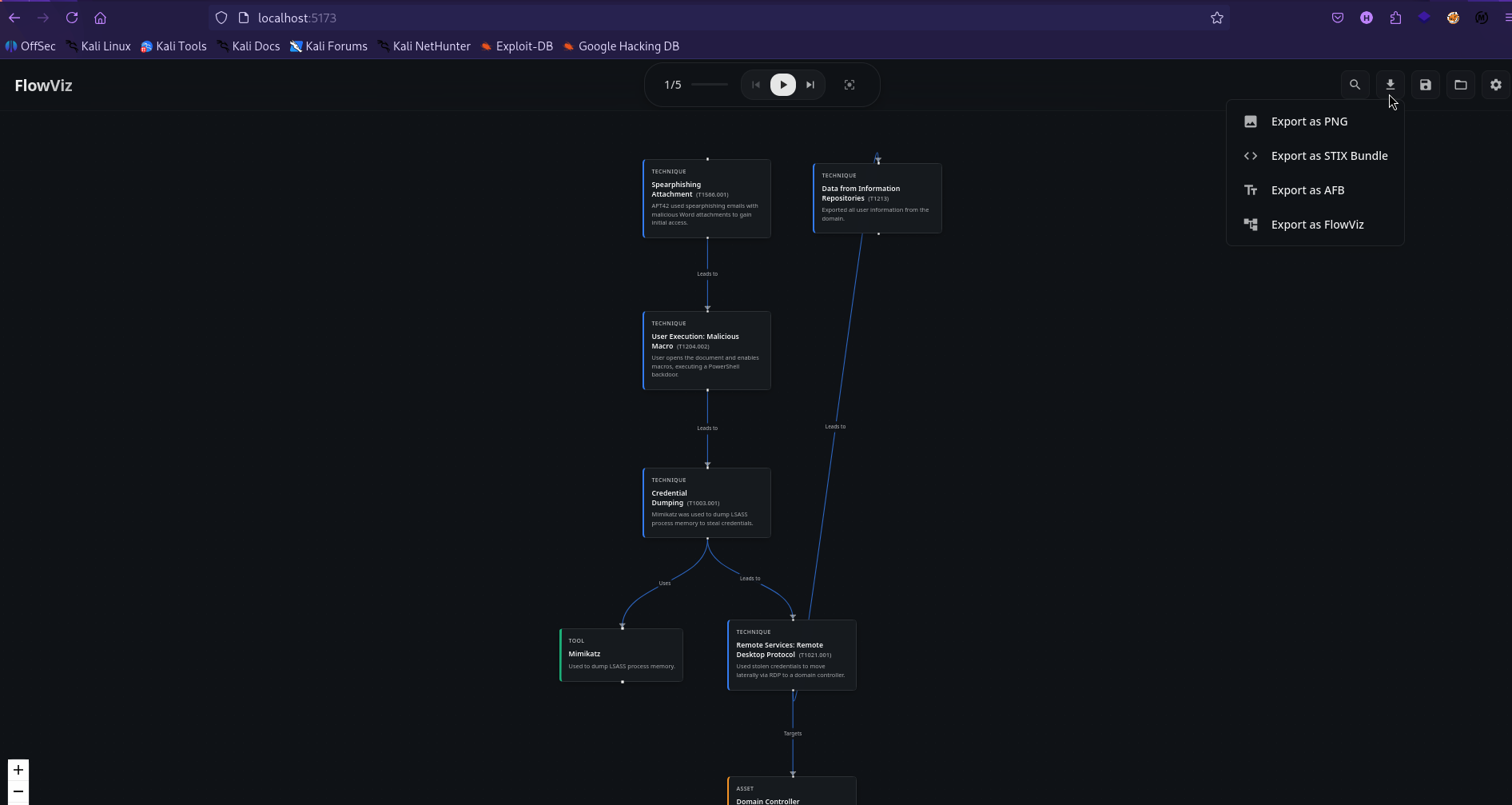
Task: Zoom in with the plus button
Action: click(x=18, y=770)
